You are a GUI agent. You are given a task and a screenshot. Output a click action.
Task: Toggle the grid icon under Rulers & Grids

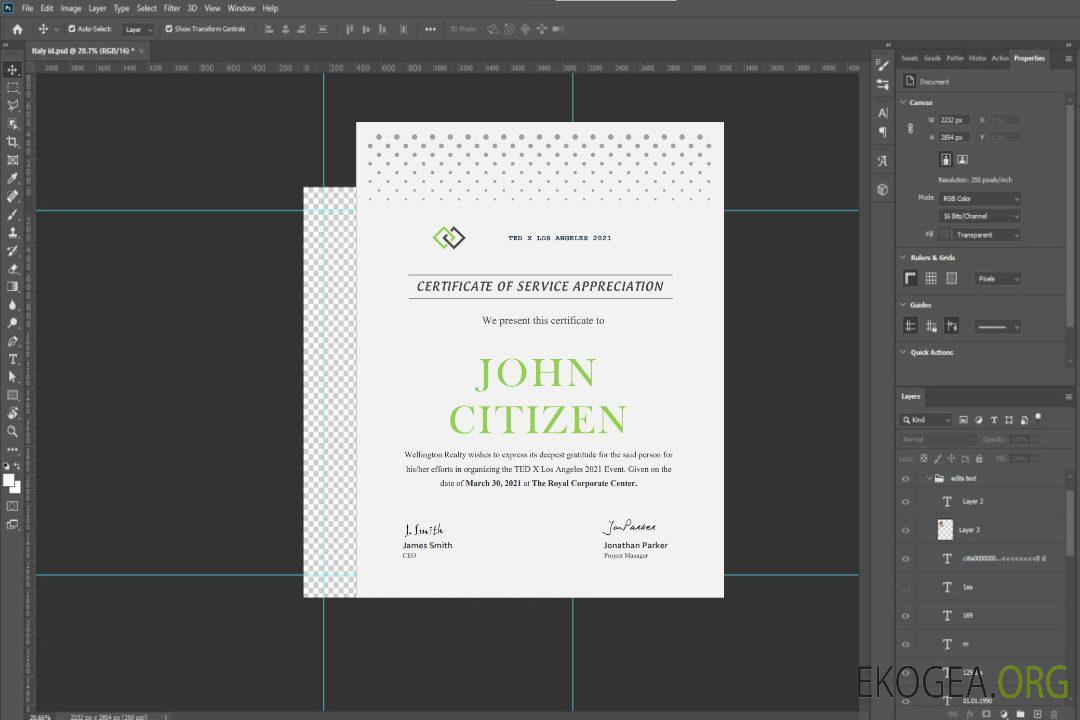click(931, 279)
